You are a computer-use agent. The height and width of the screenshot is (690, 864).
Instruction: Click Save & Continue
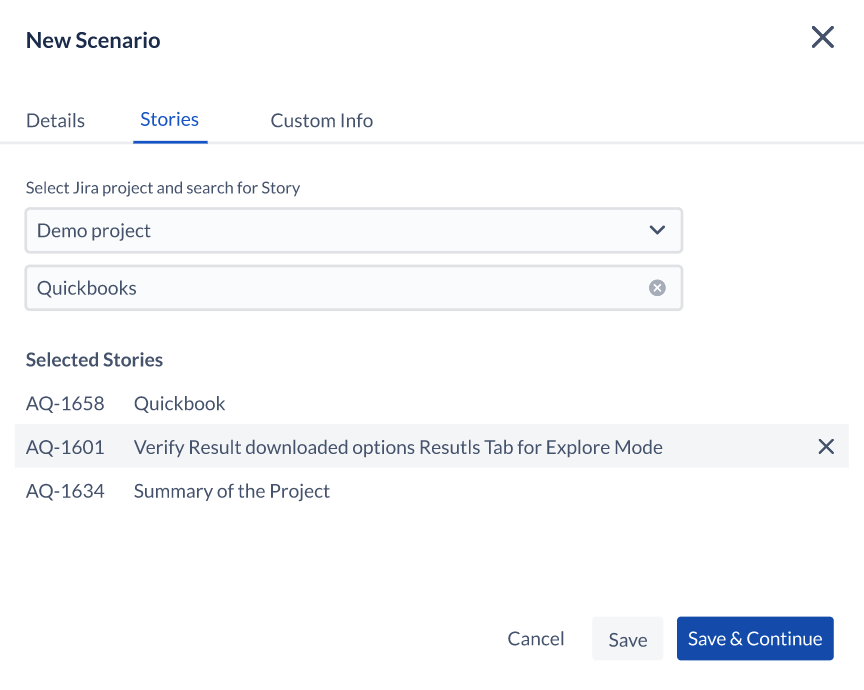(755, 639)
